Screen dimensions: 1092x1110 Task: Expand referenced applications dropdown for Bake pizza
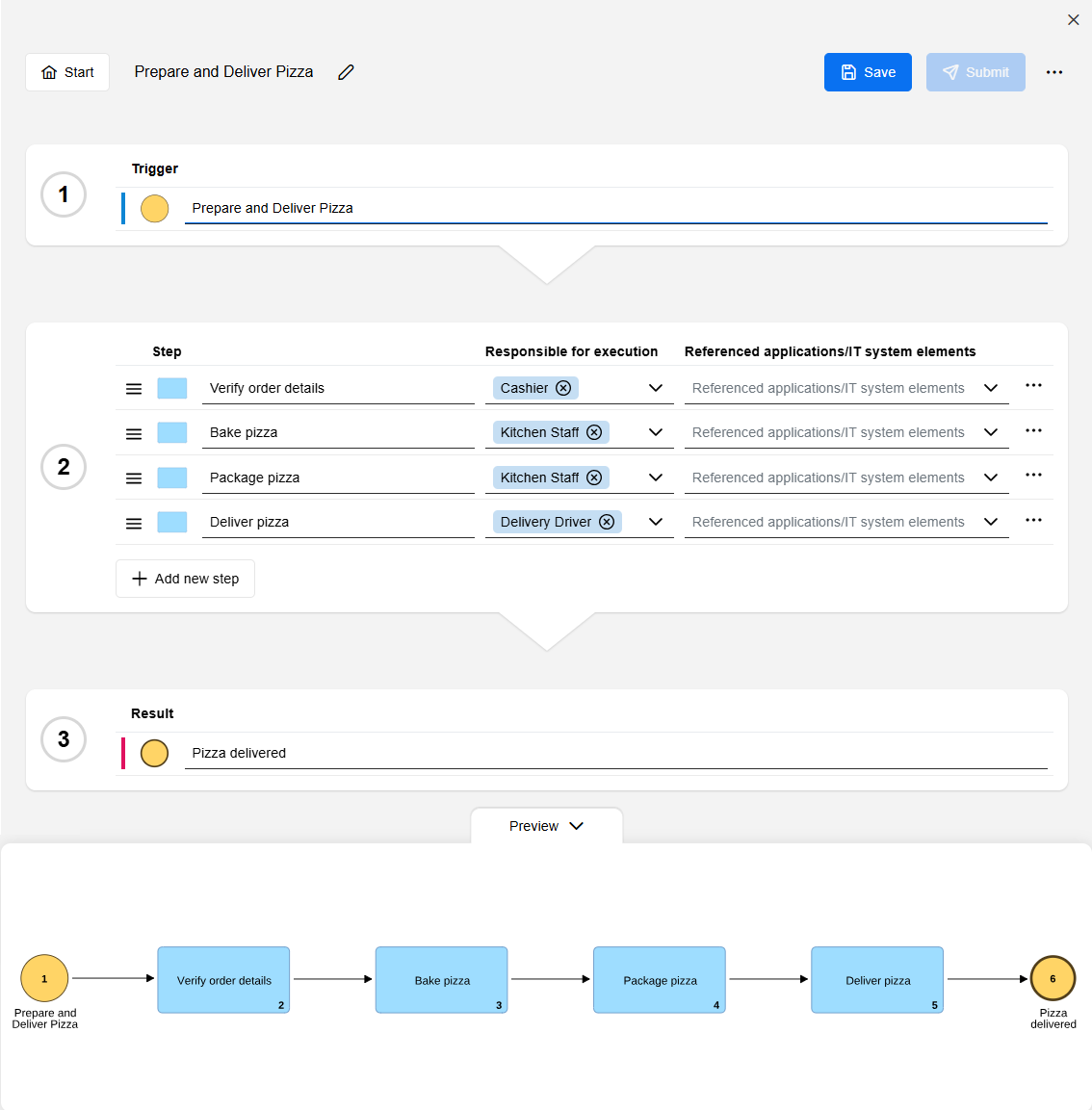[991, 432]
